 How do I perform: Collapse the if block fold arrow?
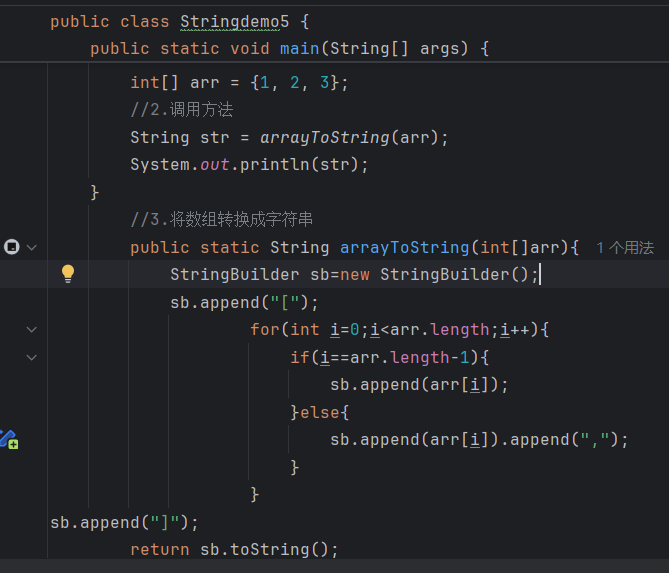(32, 358)
